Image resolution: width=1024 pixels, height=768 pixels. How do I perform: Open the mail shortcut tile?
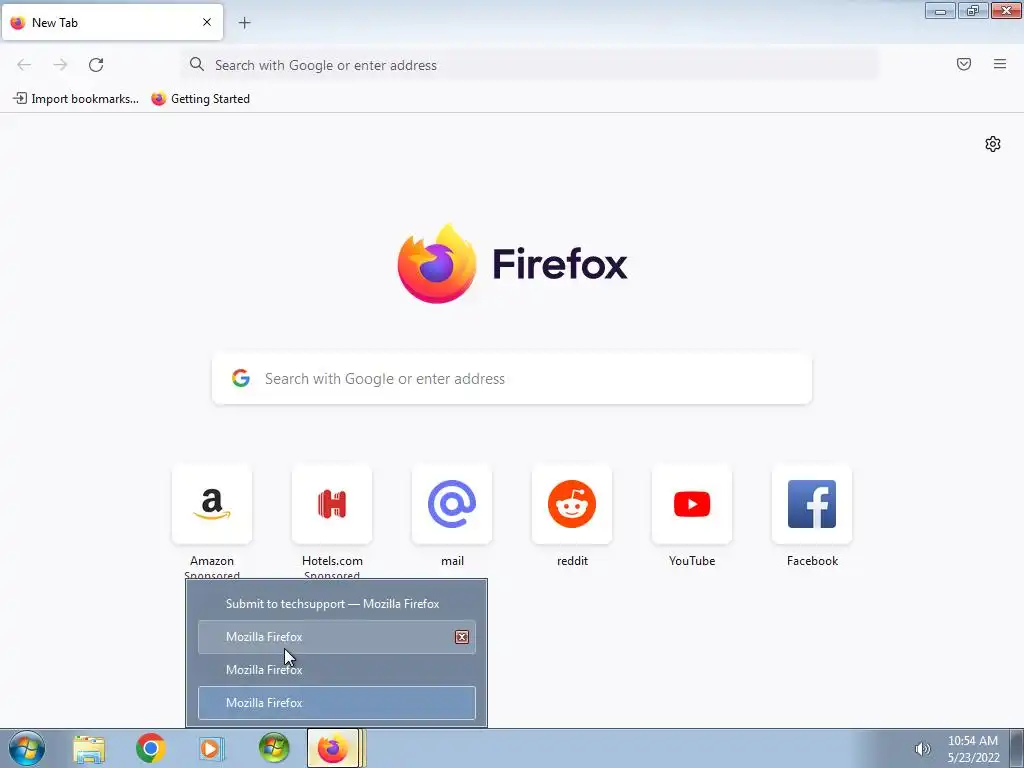click(452, 504)
